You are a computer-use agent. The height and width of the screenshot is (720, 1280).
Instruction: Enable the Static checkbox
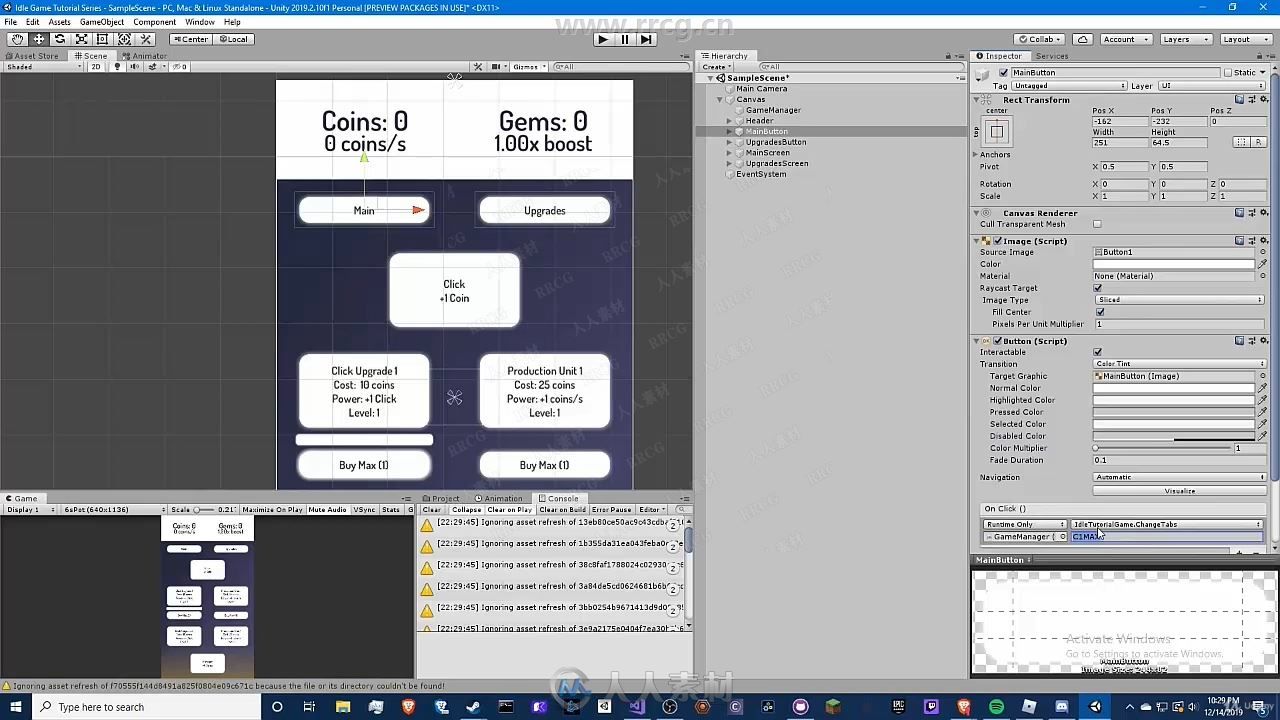point(1228,73)
